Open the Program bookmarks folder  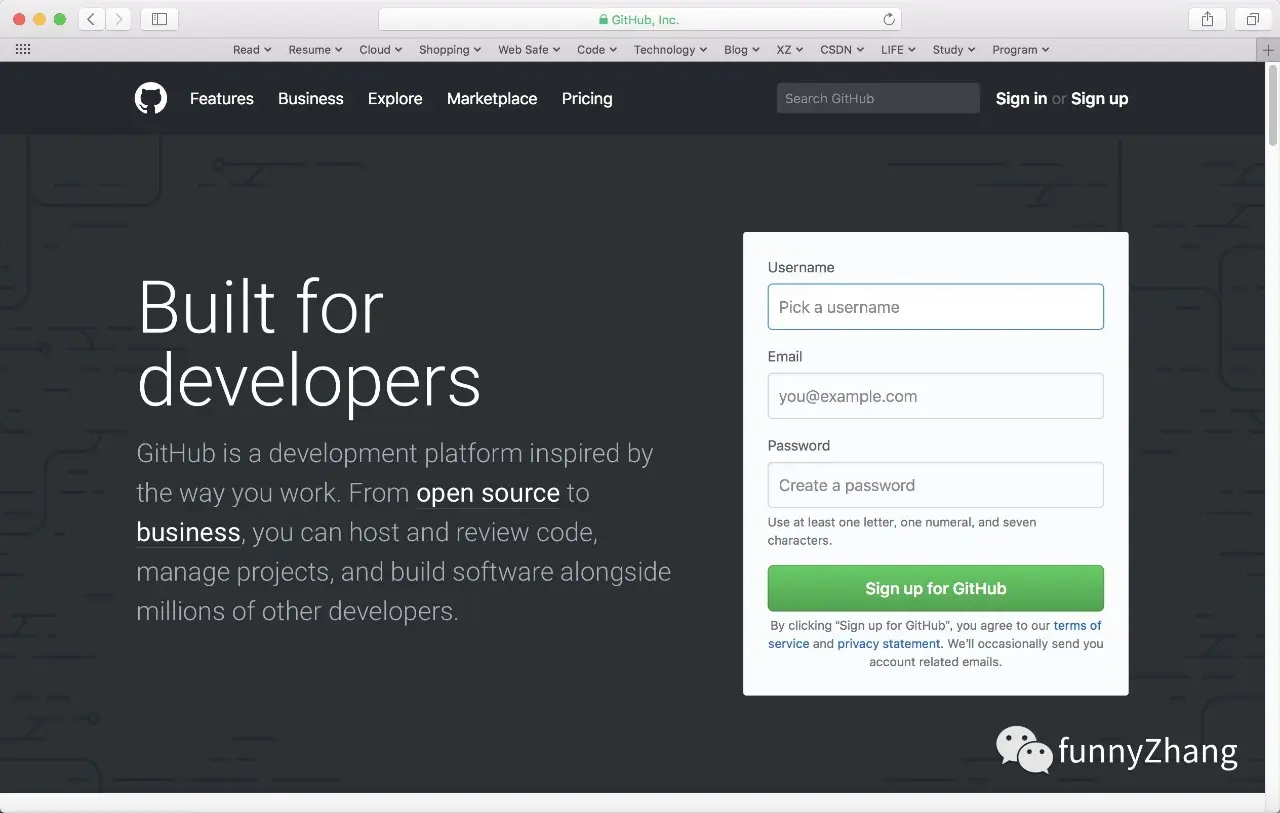(x=1021, y=49)
